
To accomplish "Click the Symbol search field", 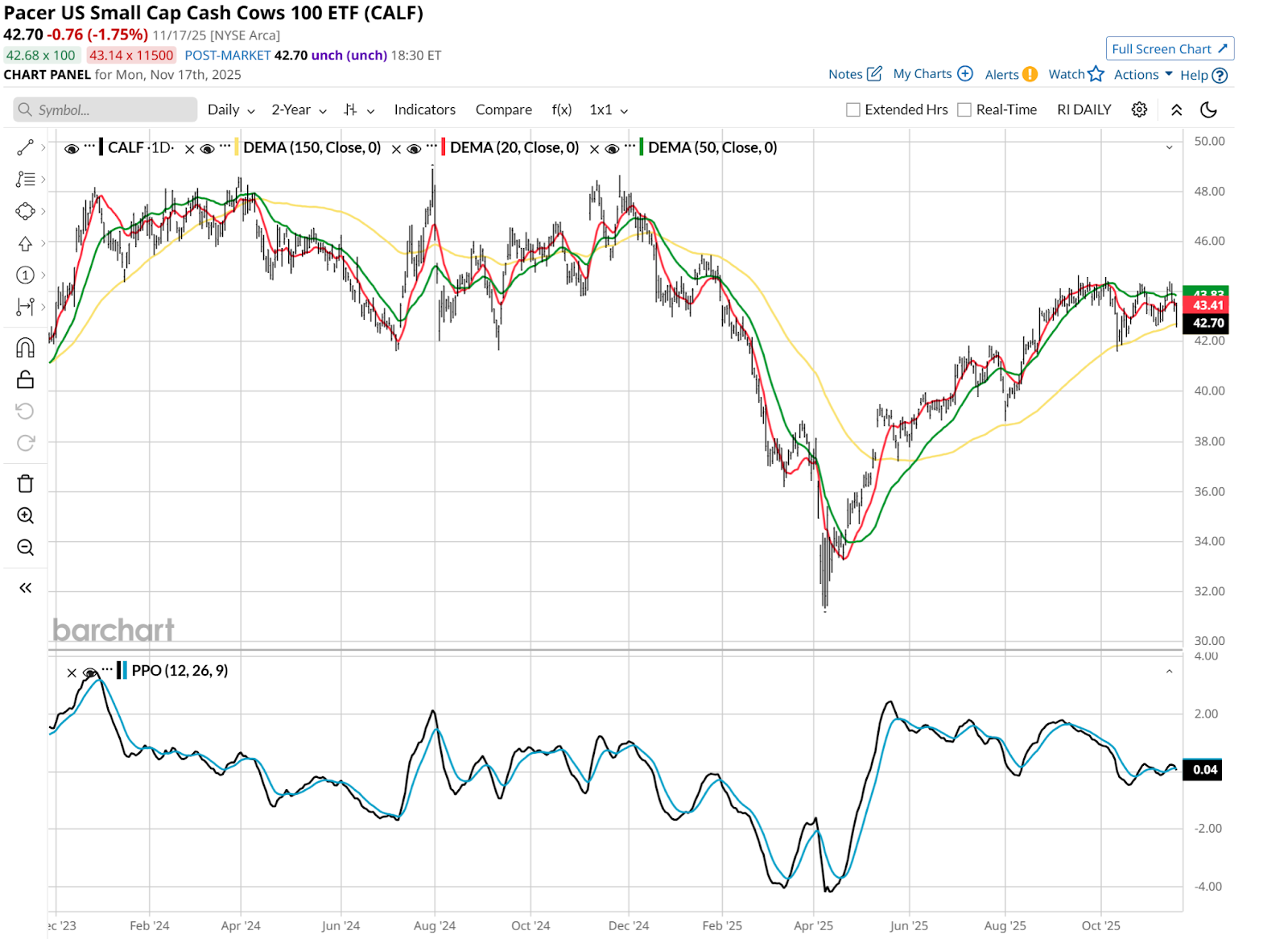I will [x=105, y=110].
